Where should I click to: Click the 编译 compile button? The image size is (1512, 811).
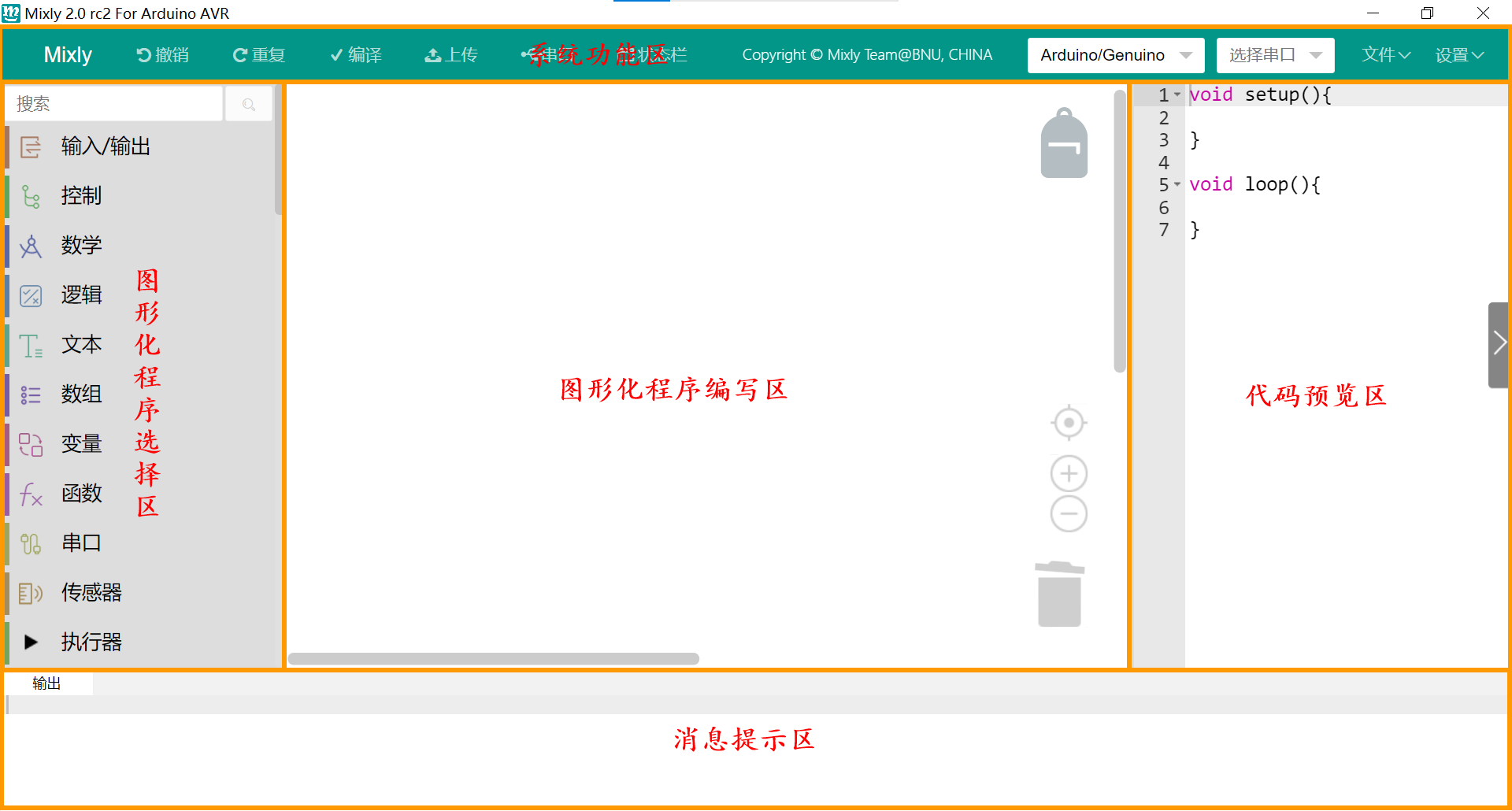point(356,55)
